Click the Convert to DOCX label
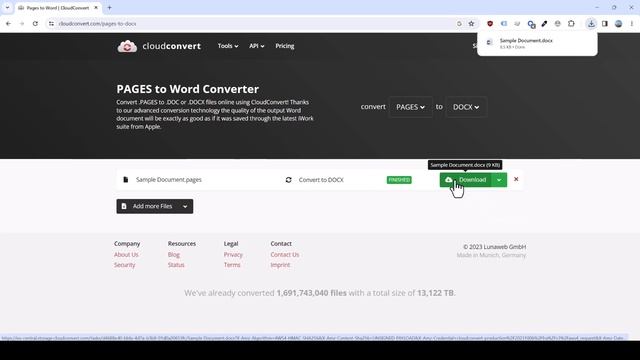This screenshot has width=640, height=360. tap(321, 180)
